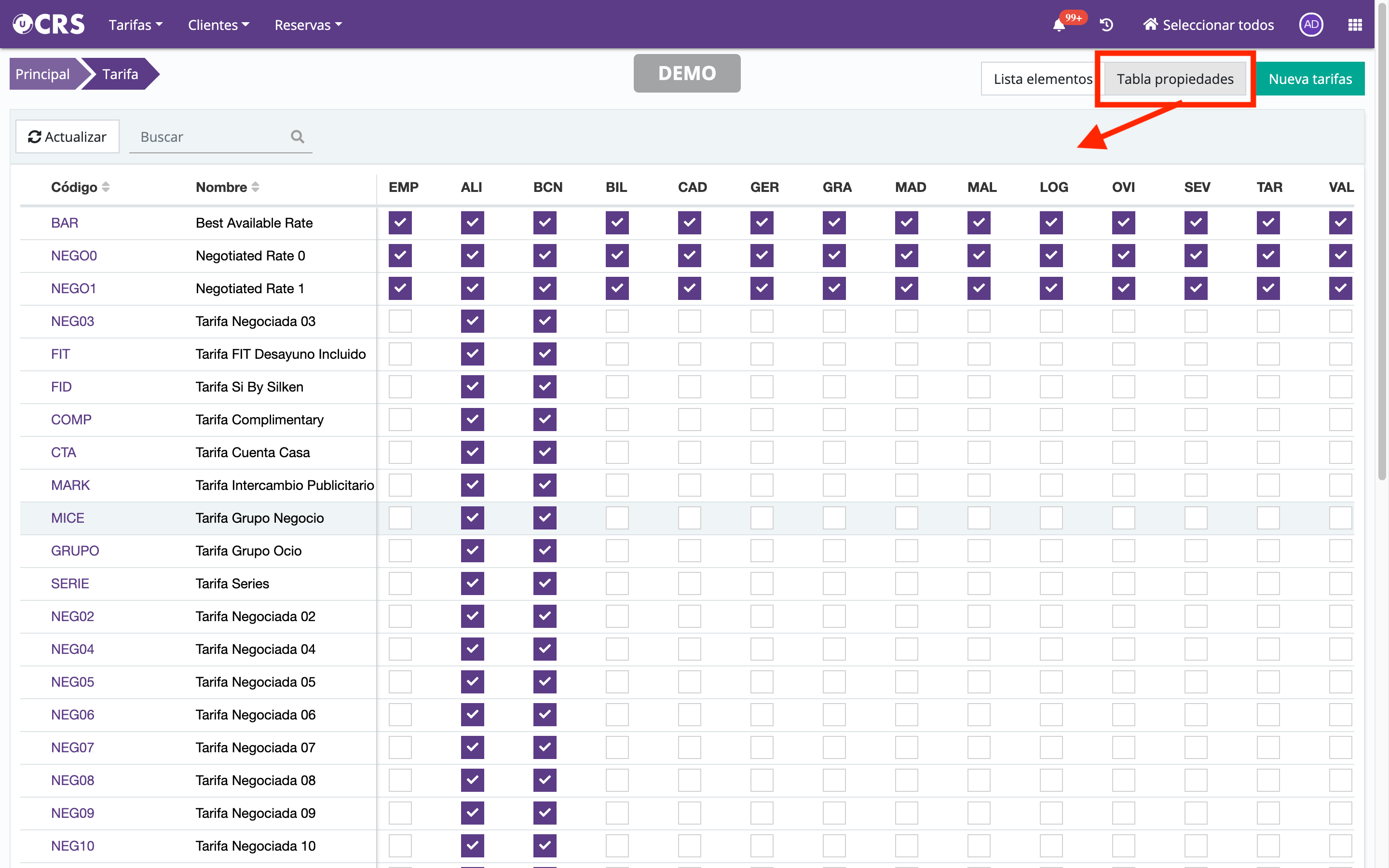
Task: Click the Nueva tarifas button
Action: tap(1310, 79)
